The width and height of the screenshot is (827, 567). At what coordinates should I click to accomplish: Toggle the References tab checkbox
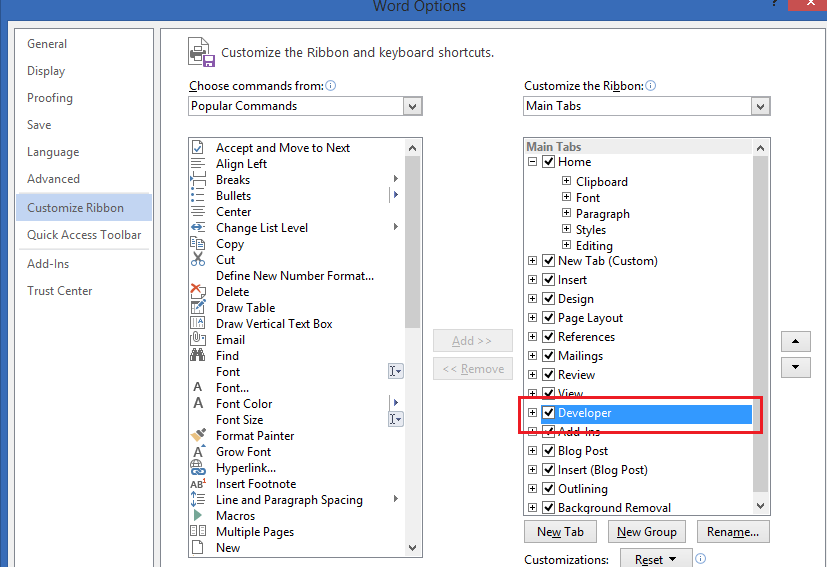click(x=549, y=337)
